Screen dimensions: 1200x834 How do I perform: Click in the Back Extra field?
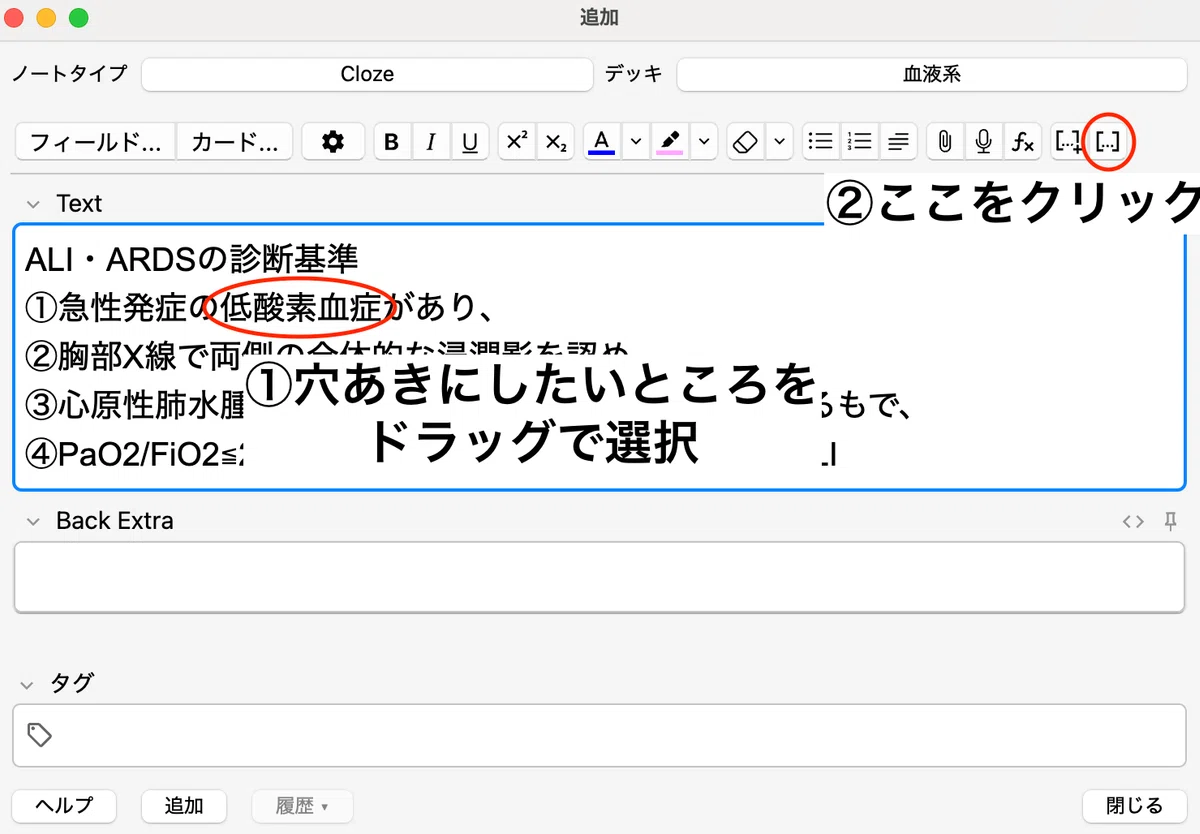tap(599, 576)
